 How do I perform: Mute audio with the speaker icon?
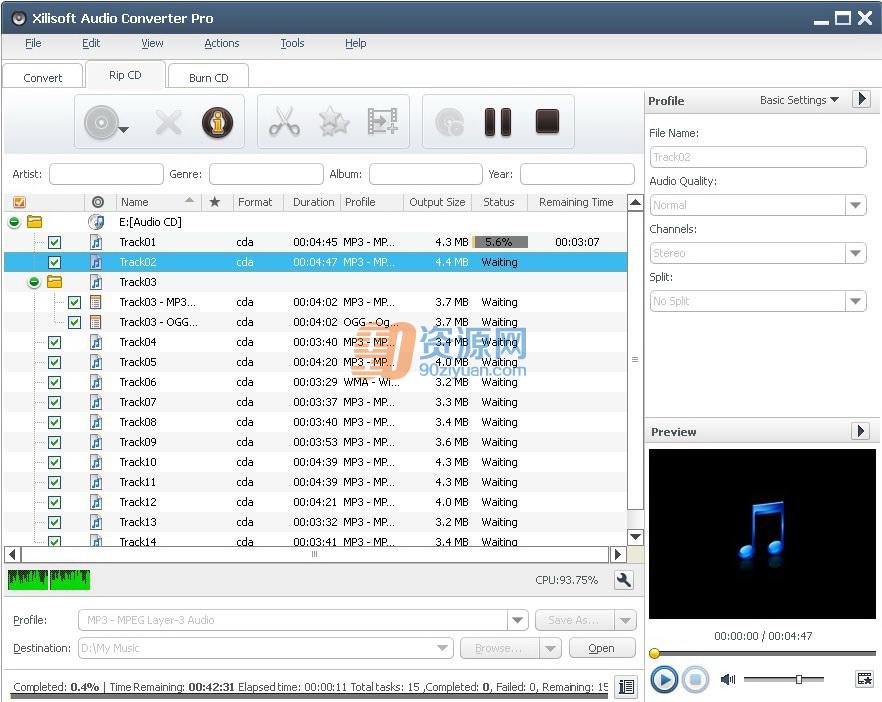pos(728,680)
